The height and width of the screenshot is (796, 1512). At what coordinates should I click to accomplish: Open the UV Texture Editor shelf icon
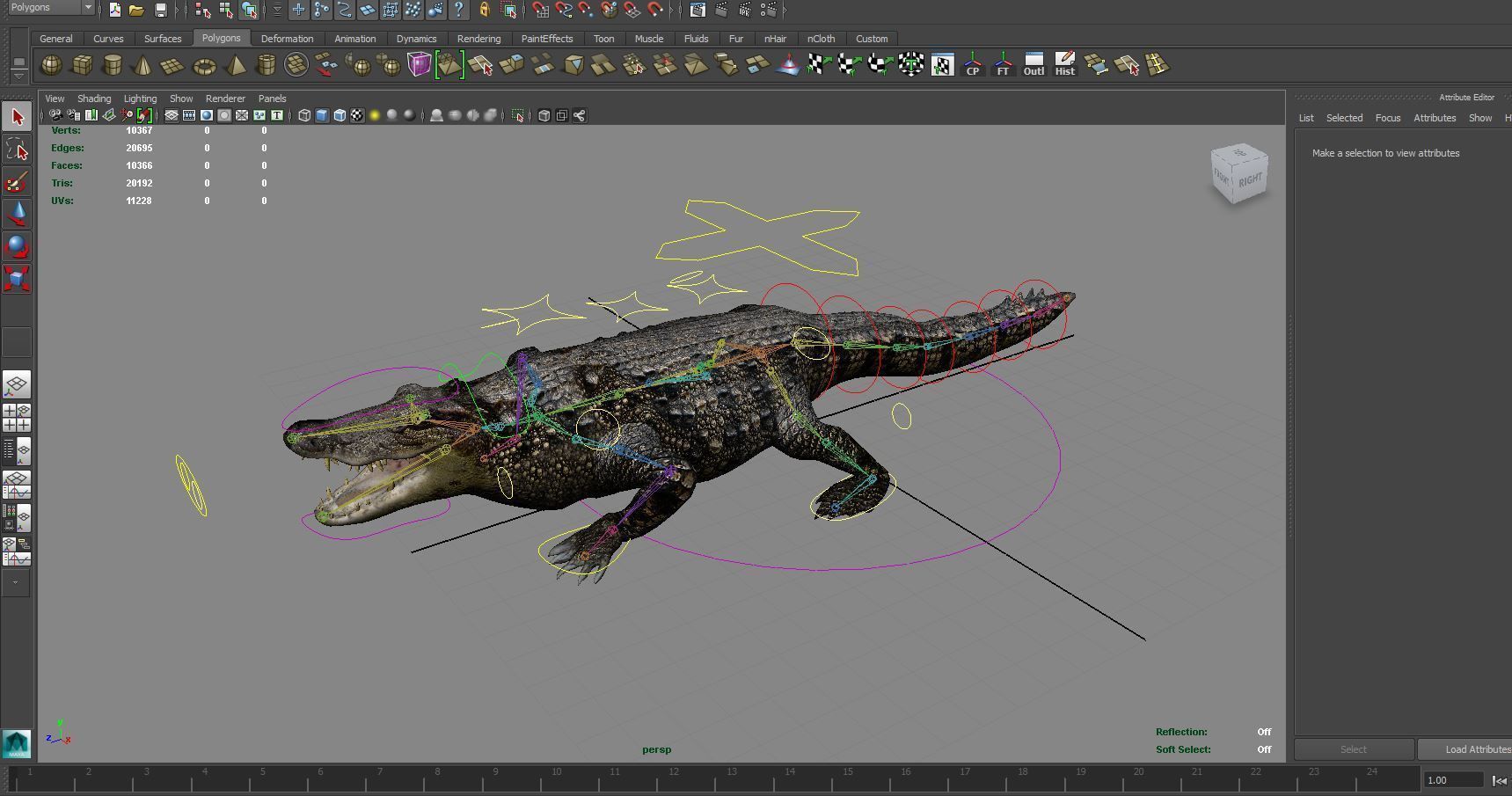(x=942, y=66)
